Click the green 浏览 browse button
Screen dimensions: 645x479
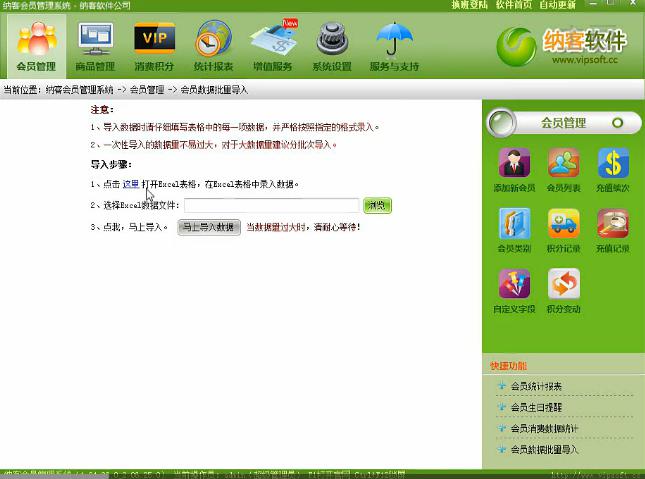pos(377,206)
